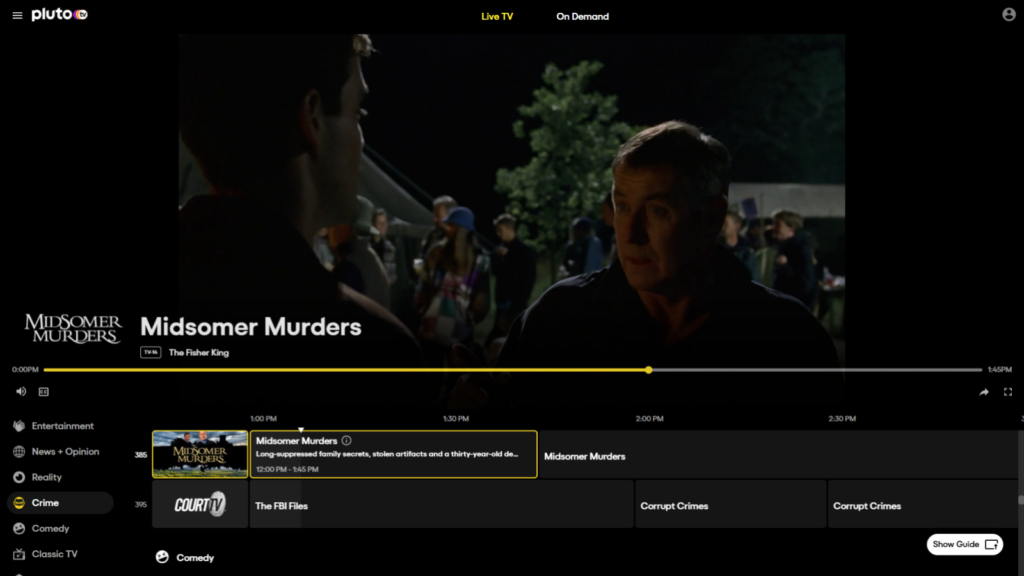Toggle closed captions icon

44,392
